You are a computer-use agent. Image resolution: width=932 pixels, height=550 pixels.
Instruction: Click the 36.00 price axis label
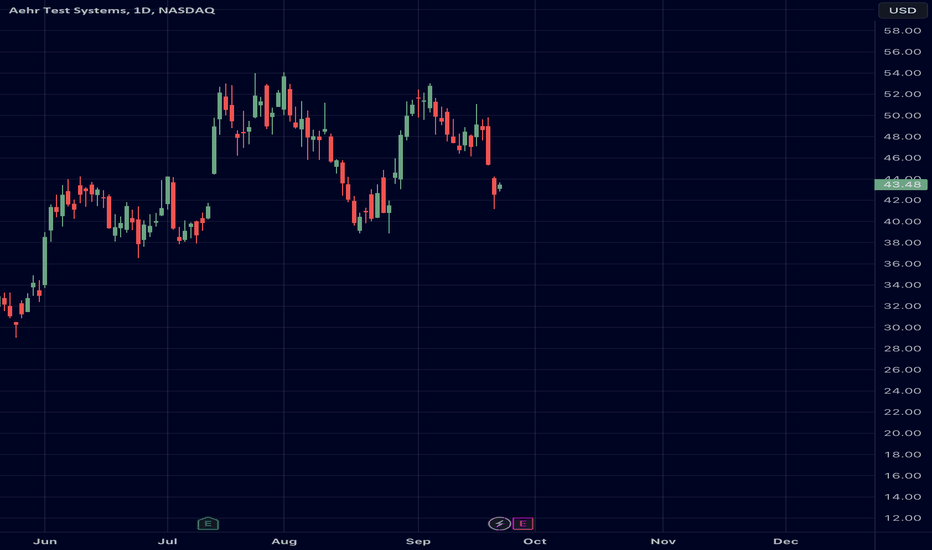(x=902, y=264)
